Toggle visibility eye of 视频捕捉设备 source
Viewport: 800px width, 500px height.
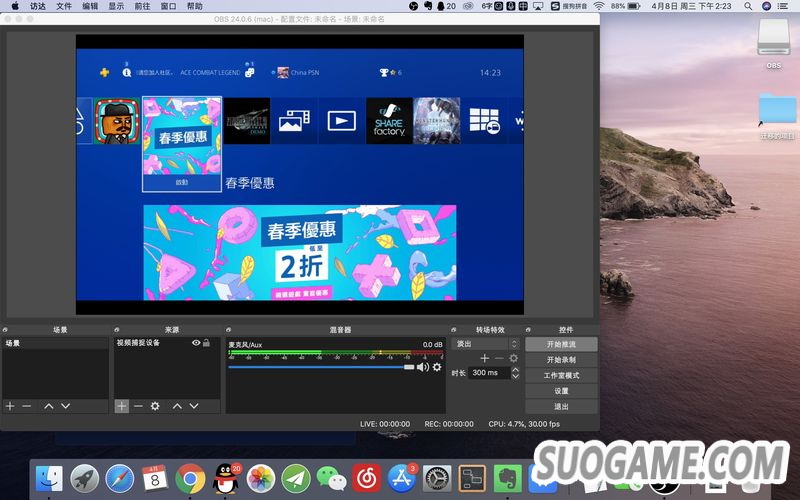(x=196, y=343)
